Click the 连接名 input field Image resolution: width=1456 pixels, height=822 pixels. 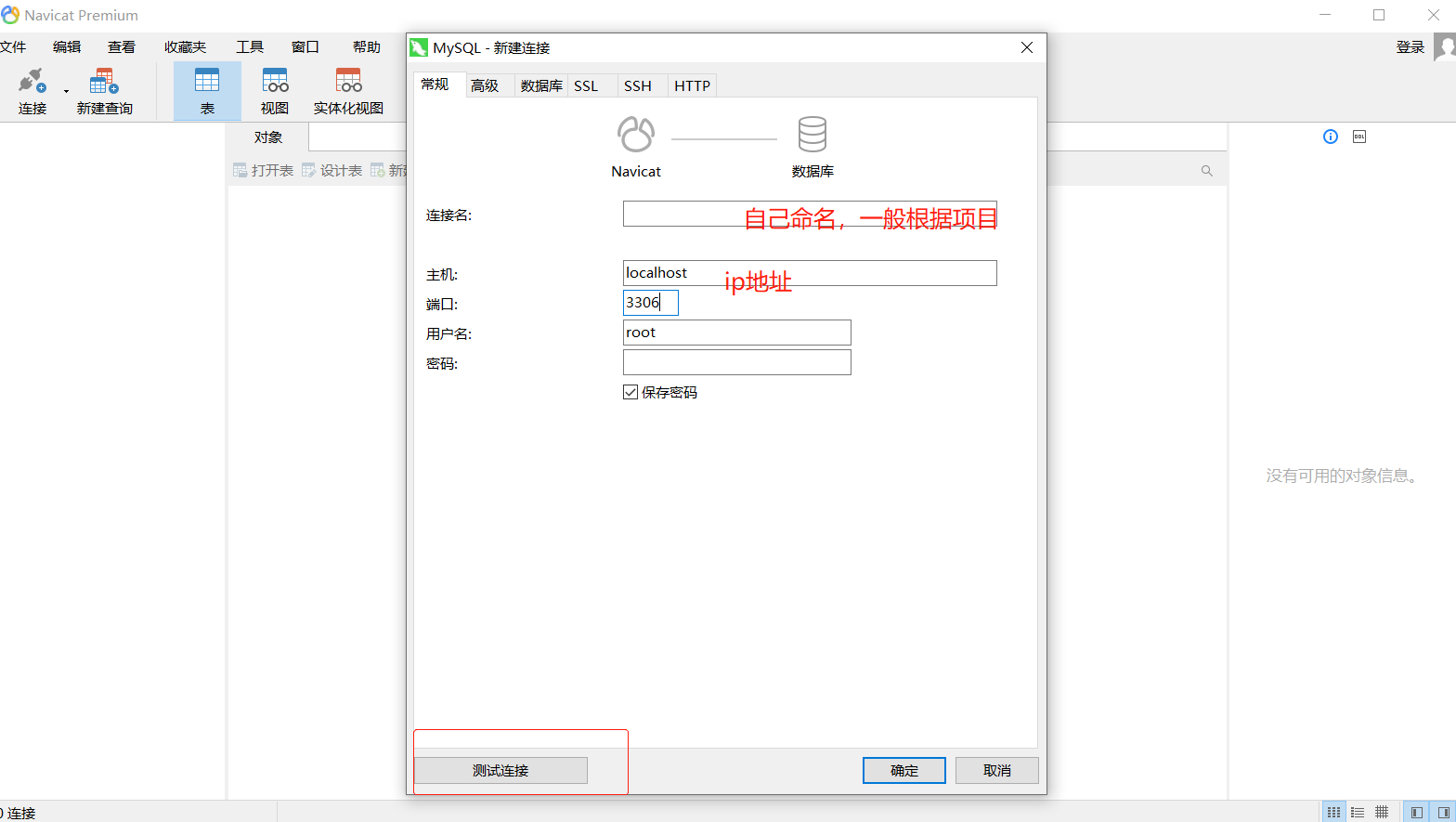(x=810, y=214)
